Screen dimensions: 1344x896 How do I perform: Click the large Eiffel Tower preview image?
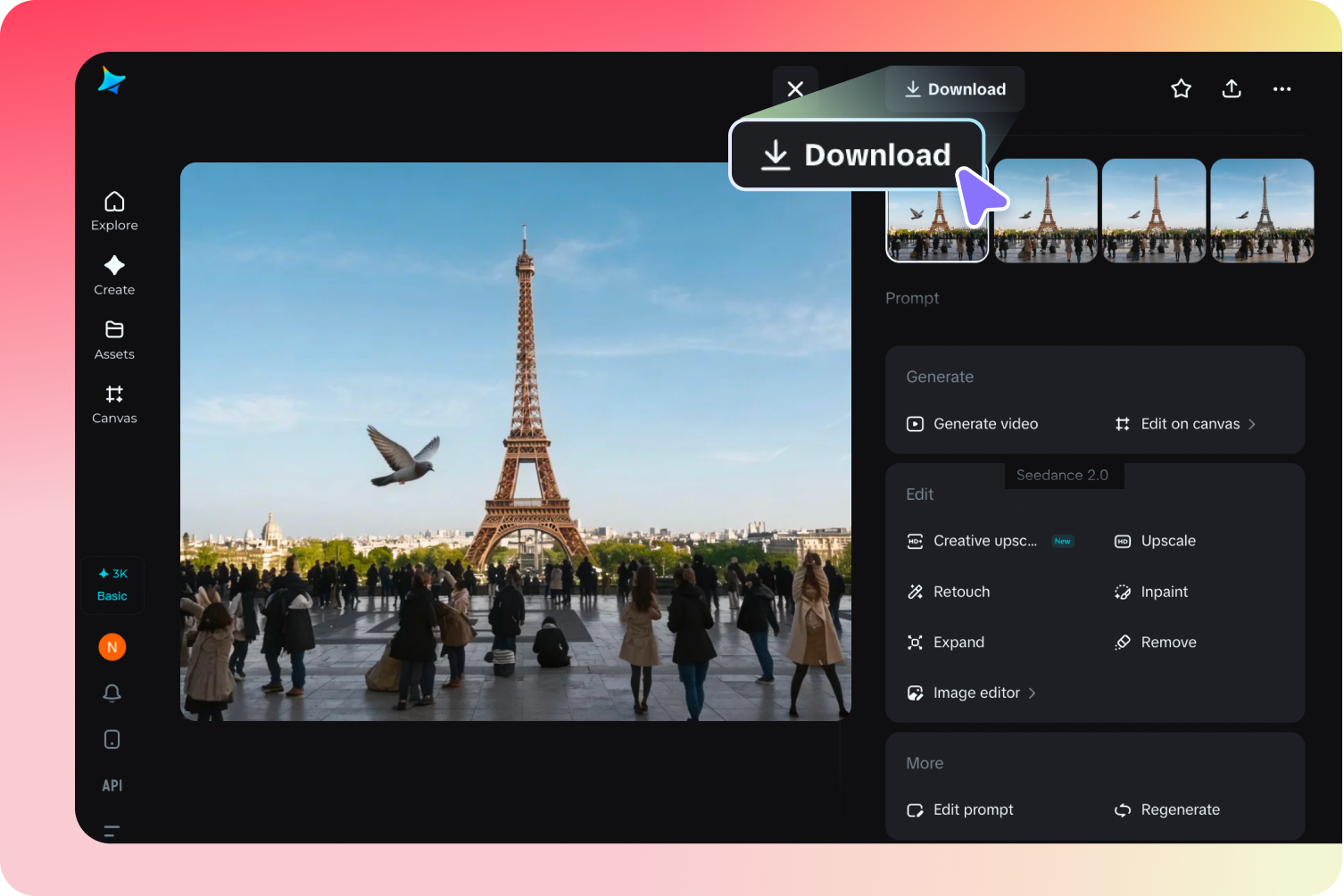(x=516, y=442)
